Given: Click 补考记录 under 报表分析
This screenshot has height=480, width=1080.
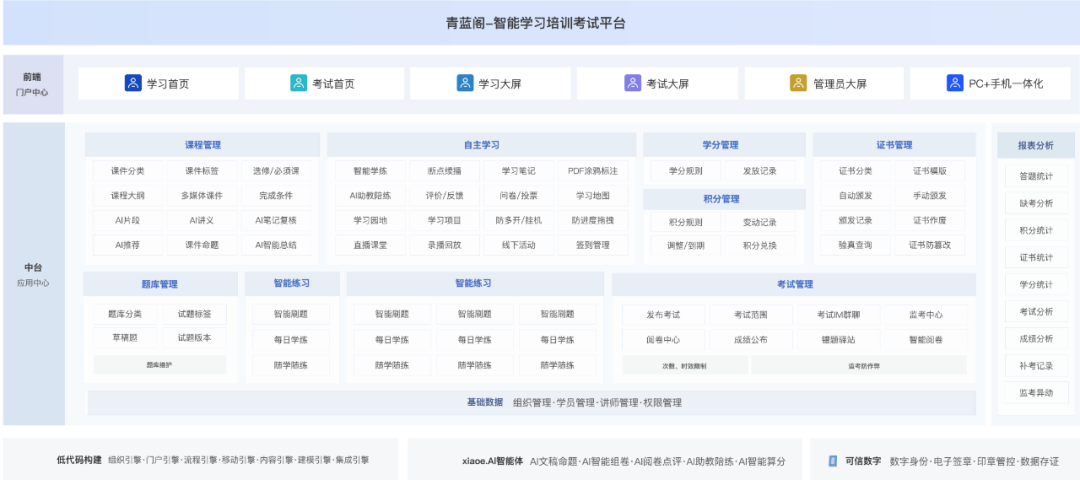Looking at the screenshot, I should click(x=1036, y=366).
